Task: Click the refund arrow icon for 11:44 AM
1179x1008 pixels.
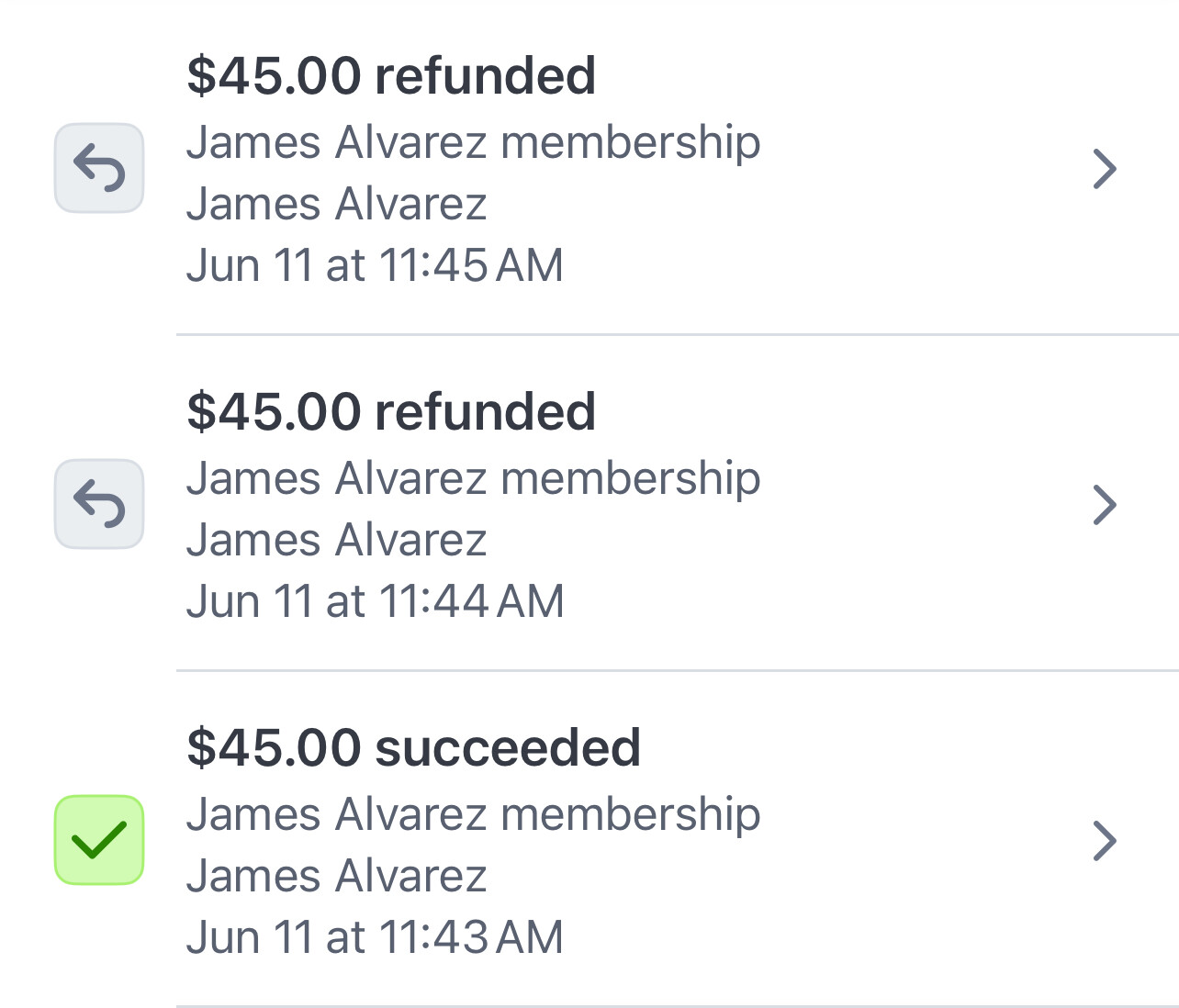Action: click(99, 504)
